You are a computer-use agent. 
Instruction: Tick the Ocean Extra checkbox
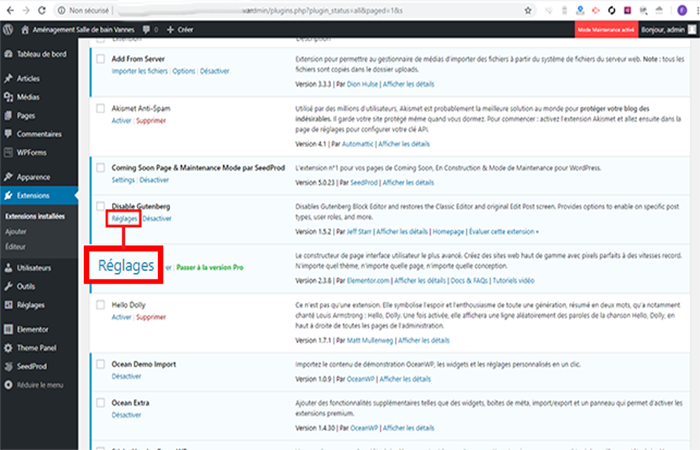(x=101, y=403)
